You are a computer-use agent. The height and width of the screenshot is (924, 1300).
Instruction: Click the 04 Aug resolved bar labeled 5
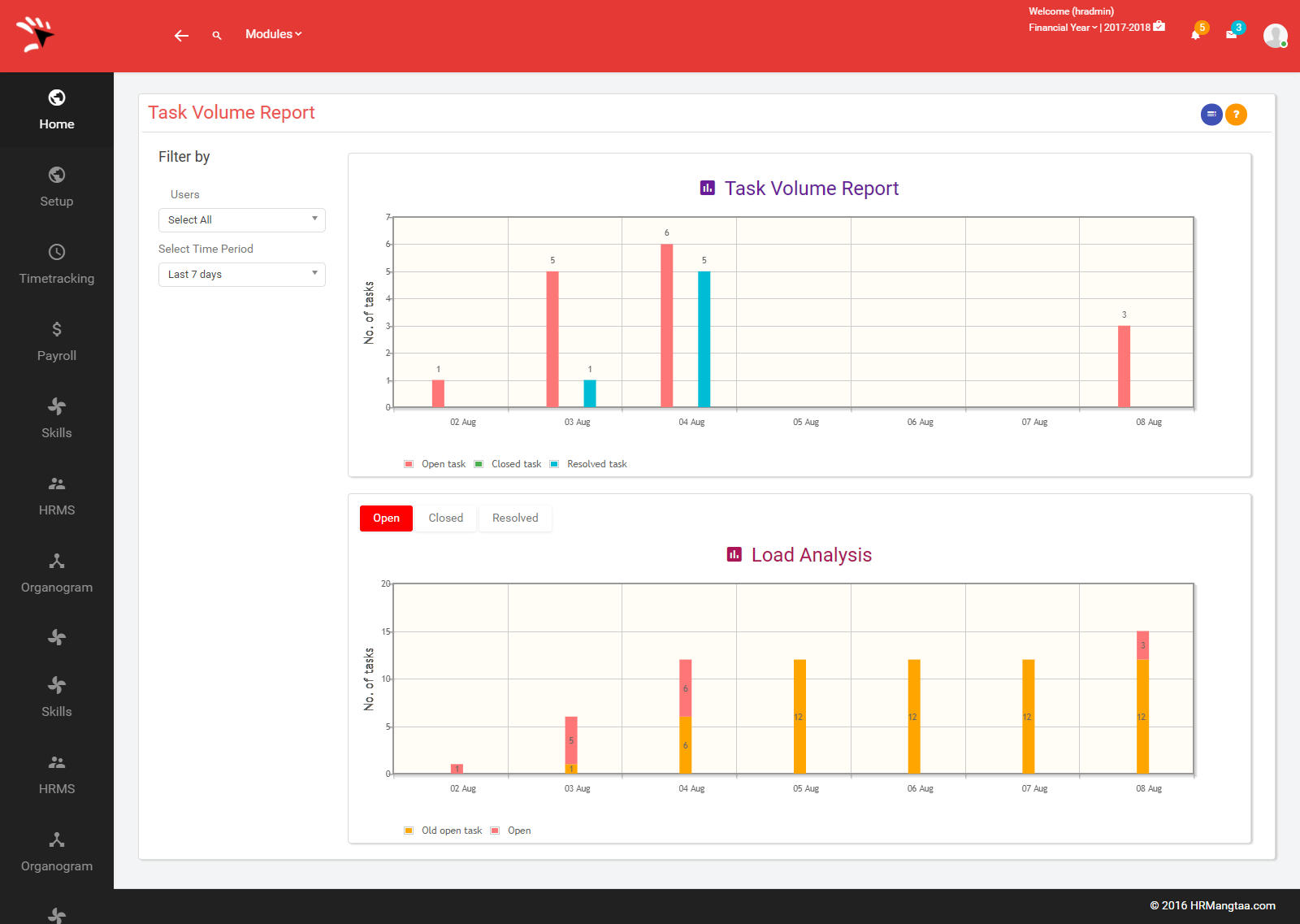coord(704,340)
